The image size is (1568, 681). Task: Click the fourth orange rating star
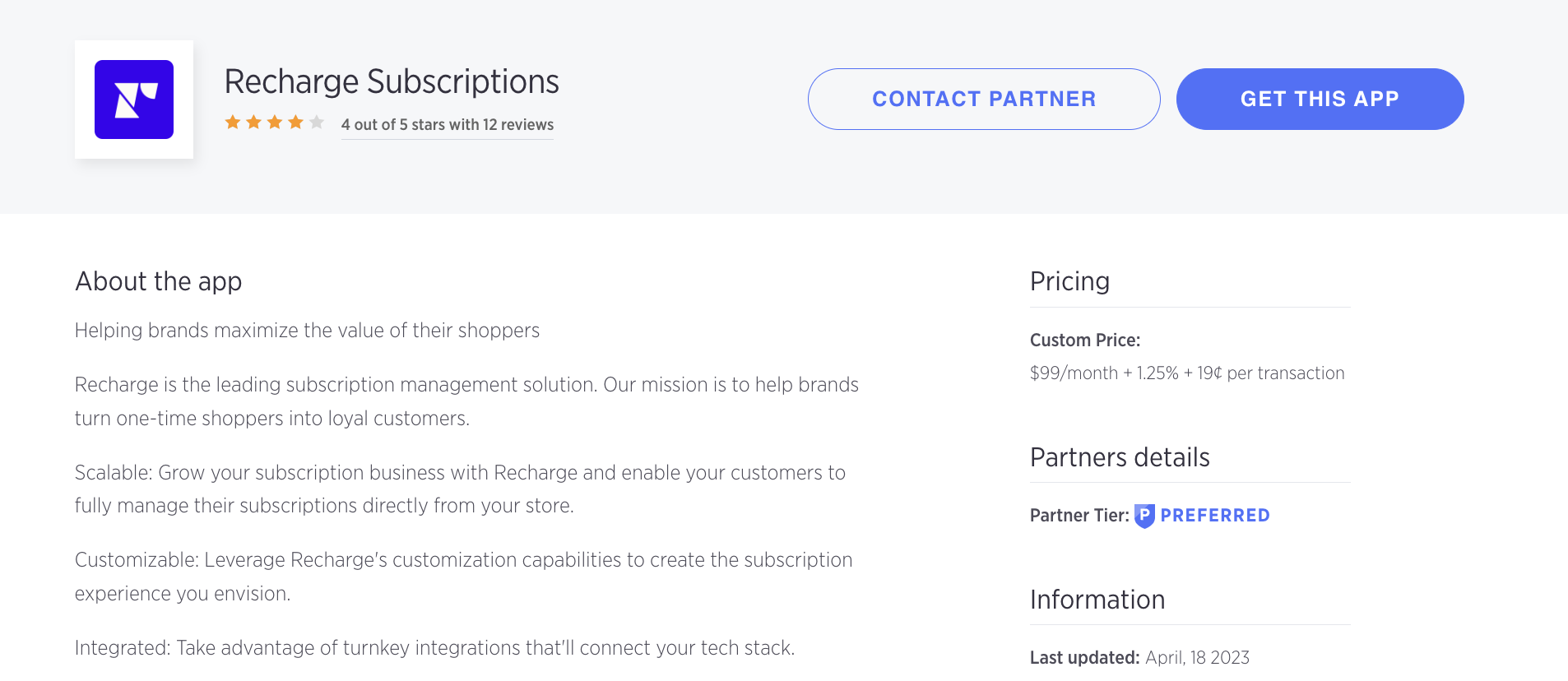(x=295, y=123)
